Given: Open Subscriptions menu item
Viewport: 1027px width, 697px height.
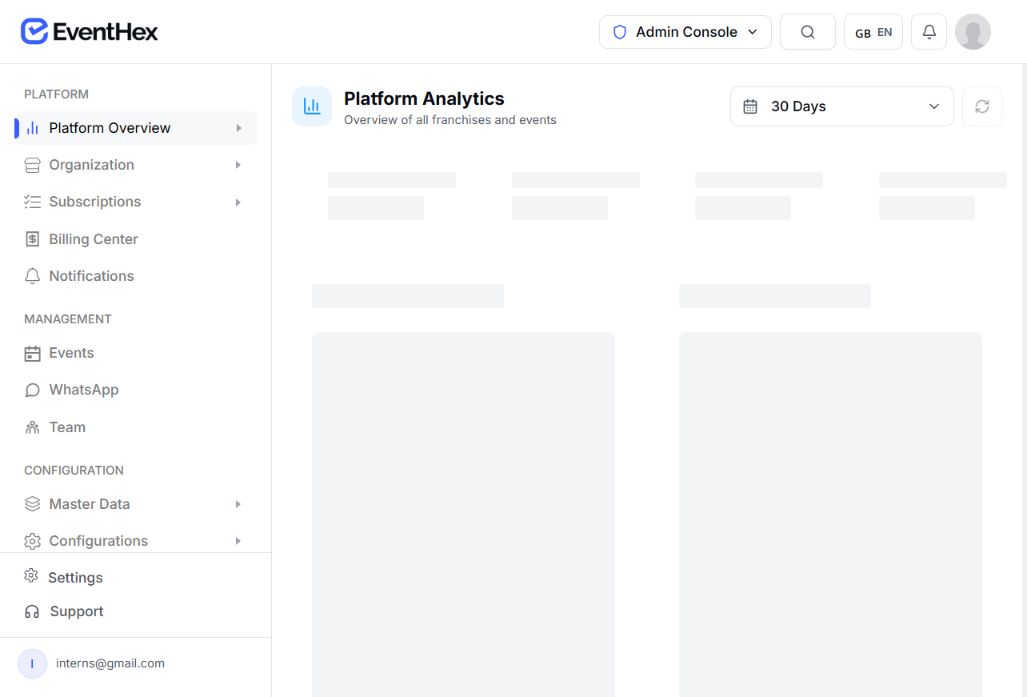Looking at the screenshot, I should tap(136, 202).
